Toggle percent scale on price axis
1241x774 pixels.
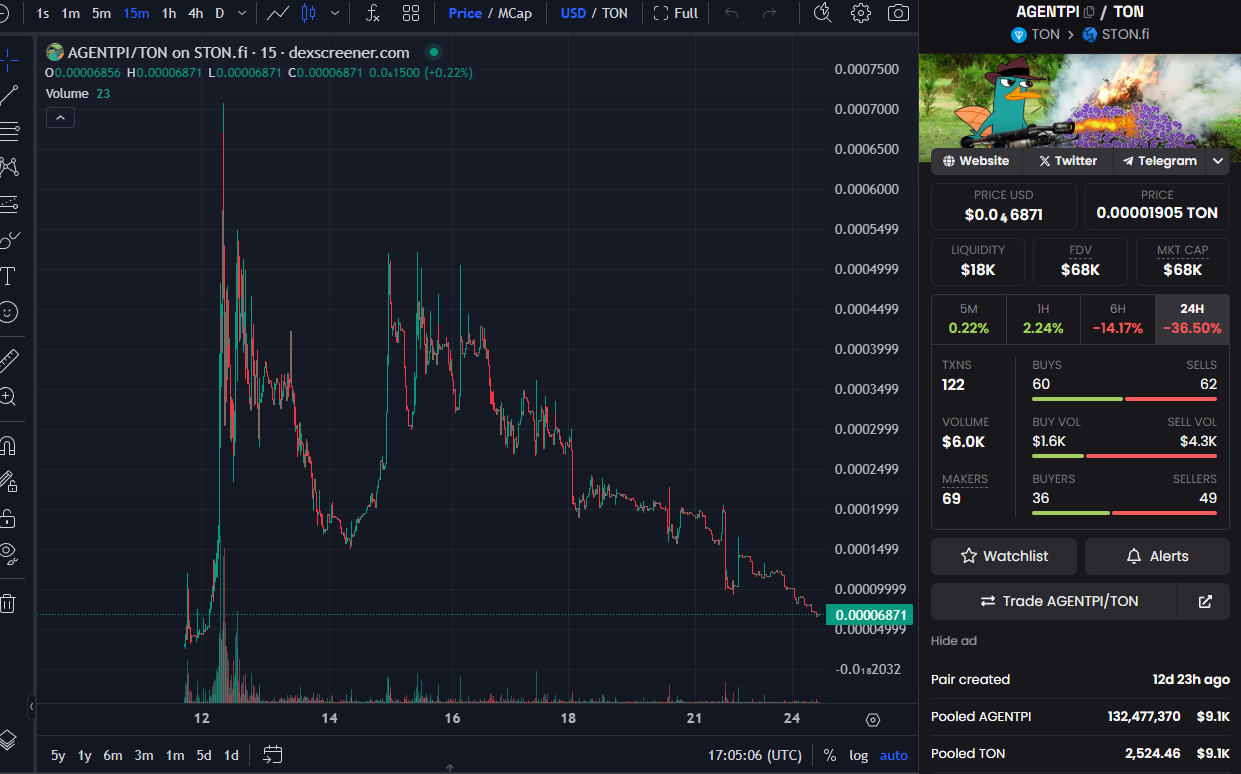point(830,755)
